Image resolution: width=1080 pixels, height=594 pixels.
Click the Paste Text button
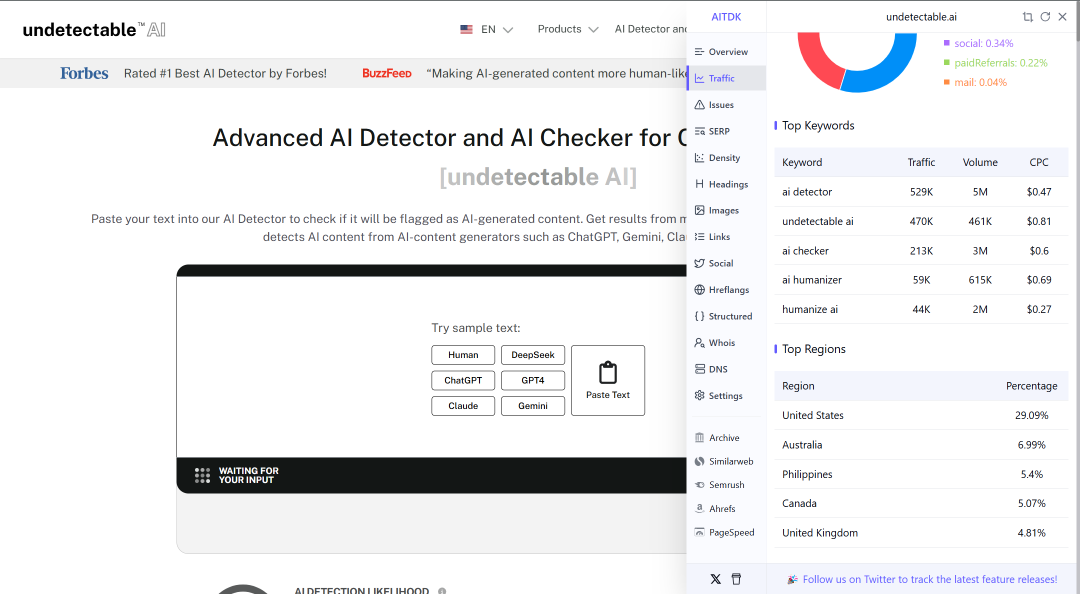coord(608,380)
